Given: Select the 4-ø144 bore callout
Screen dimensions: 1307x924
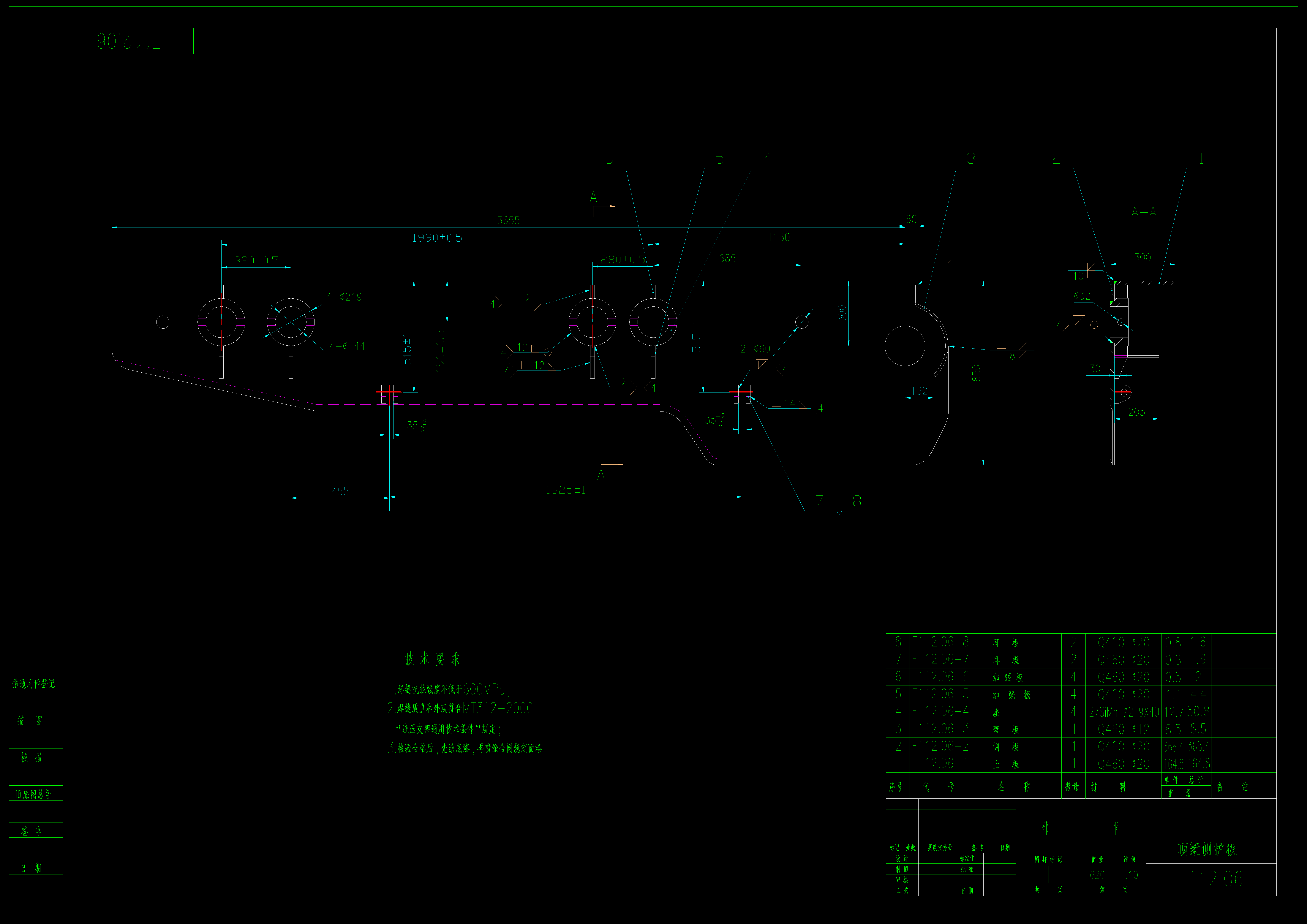Looking at the screenshot, I should [x=347, y=346].
